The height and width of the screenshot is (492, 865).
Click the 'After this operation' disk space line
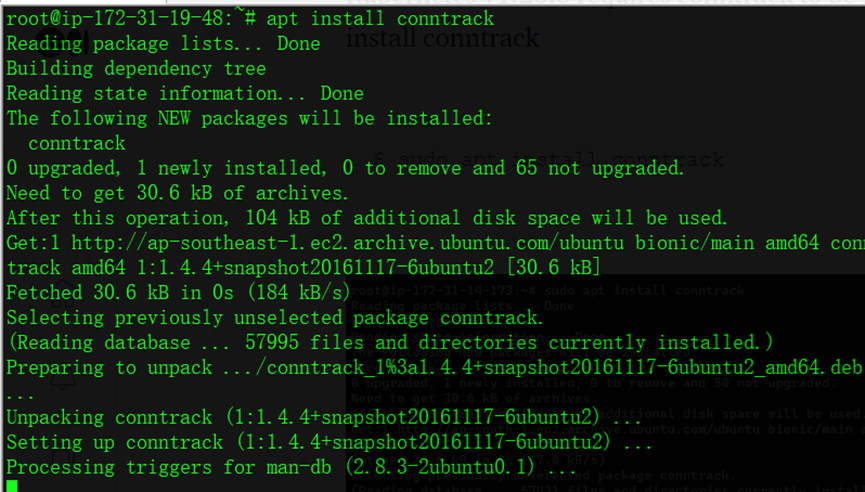367,218
